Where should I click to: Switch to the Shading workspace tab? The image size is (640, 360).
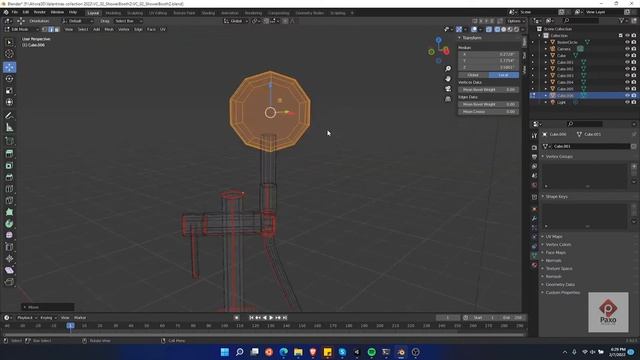[x=208, y=13]
